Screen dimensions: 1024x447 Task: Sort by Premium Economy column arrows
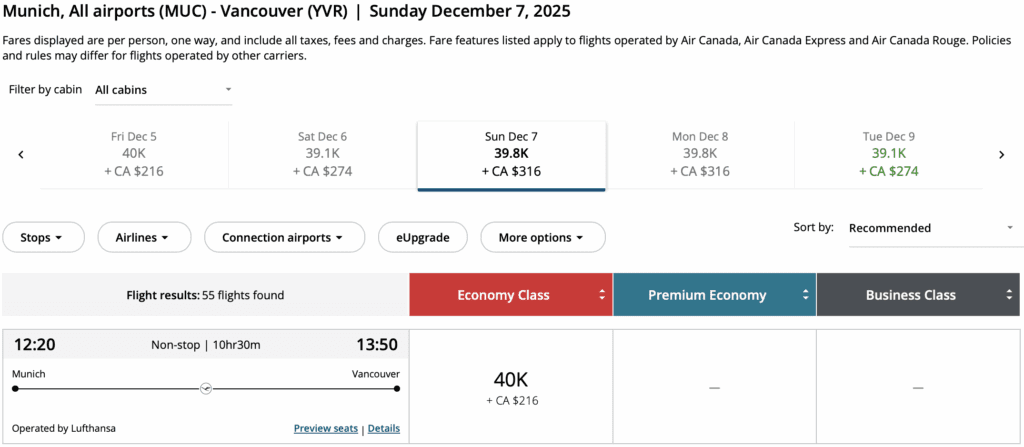pos(806,295)
